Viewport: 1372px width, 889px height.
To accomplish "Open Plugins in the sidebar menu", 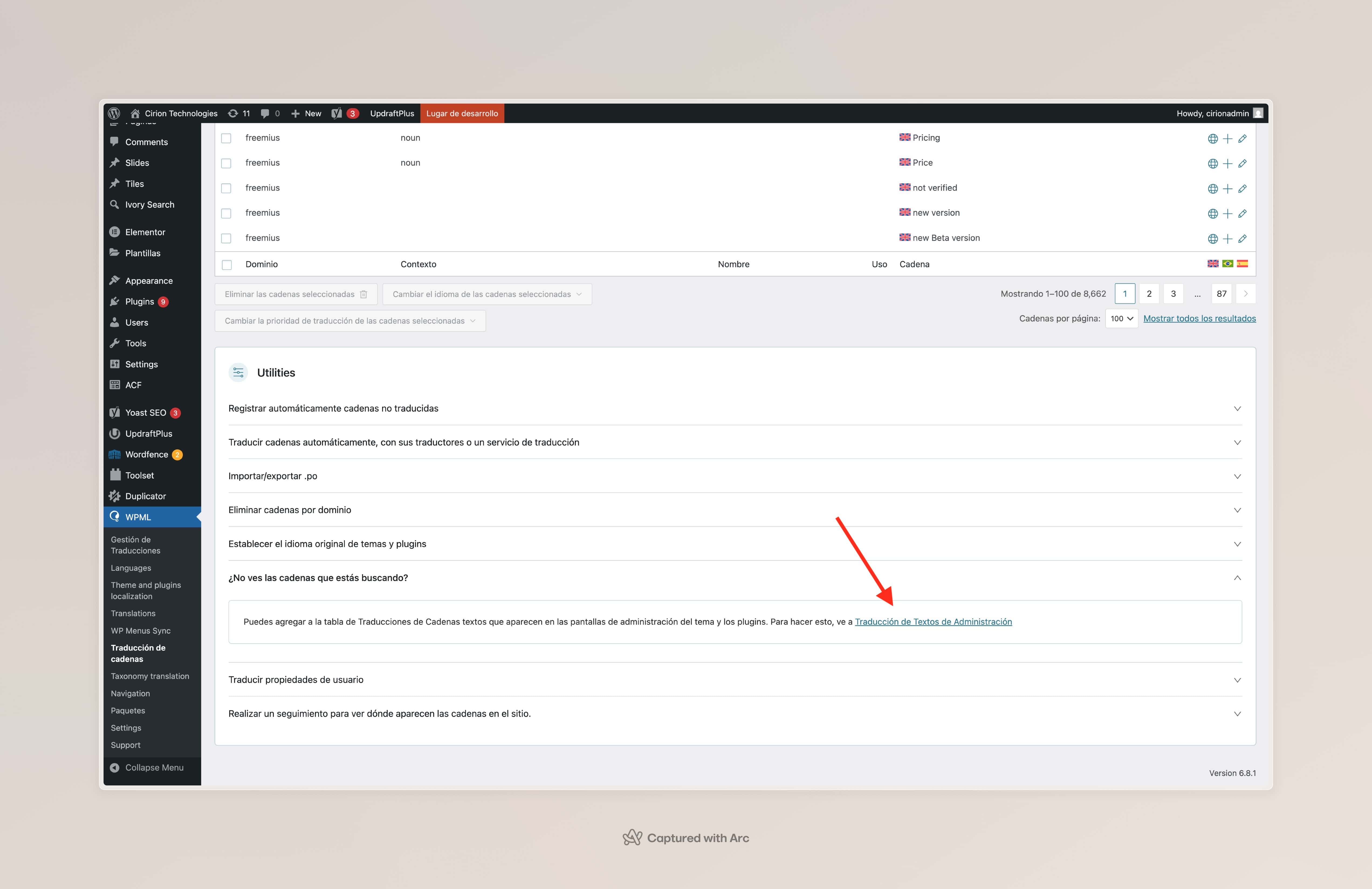I will click(x=152, y=302).
